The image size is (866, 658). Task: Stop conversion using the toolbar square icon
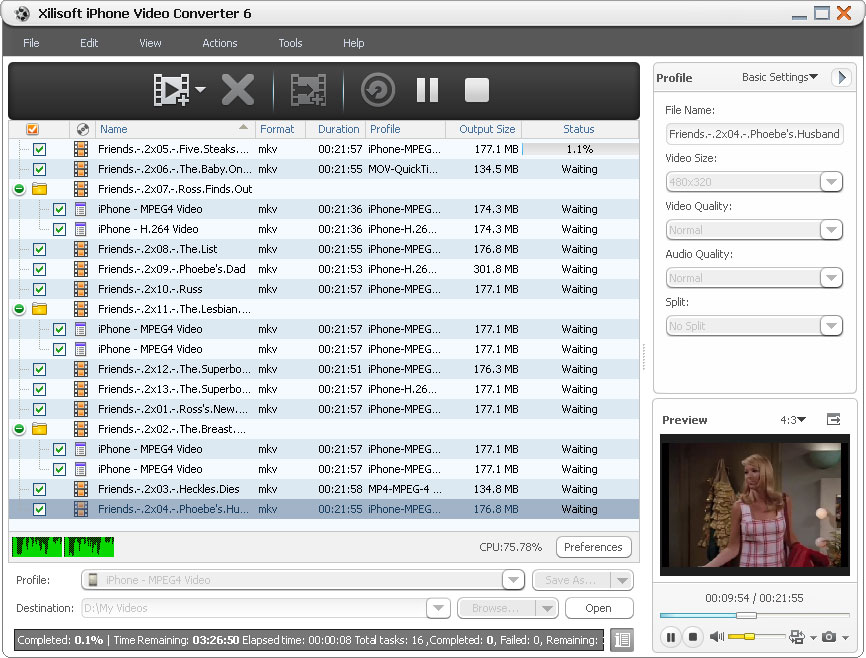[x=477, y=91]
